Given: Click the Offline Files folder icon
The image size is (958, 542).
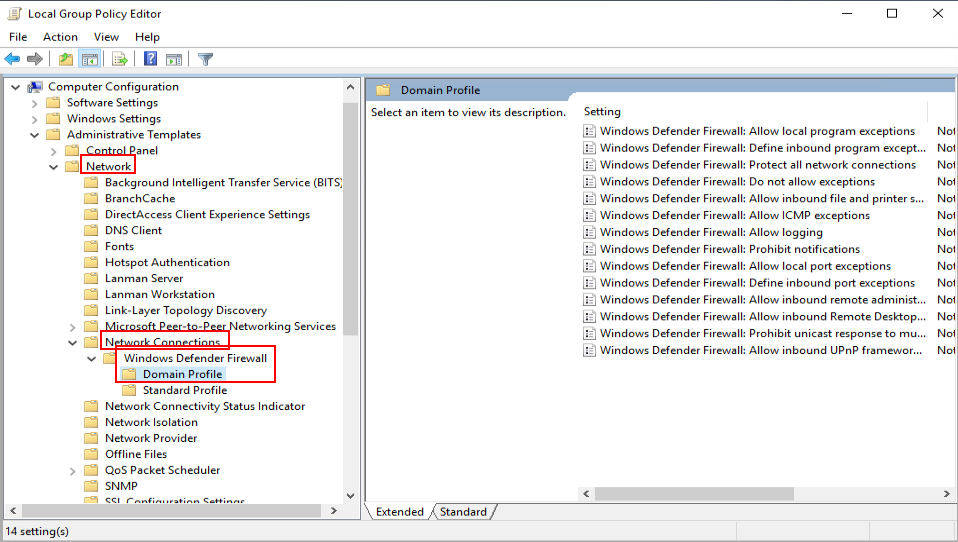Looking at the screenshot, I should [91, 454].
